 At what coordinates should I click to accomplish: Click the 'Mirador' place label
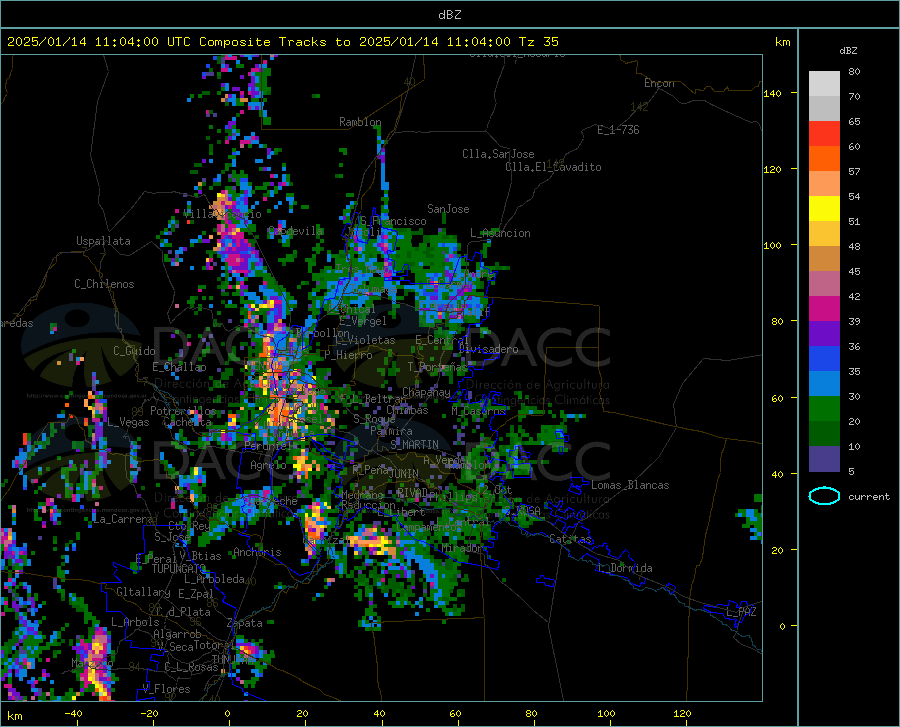[x=463, y=548]
